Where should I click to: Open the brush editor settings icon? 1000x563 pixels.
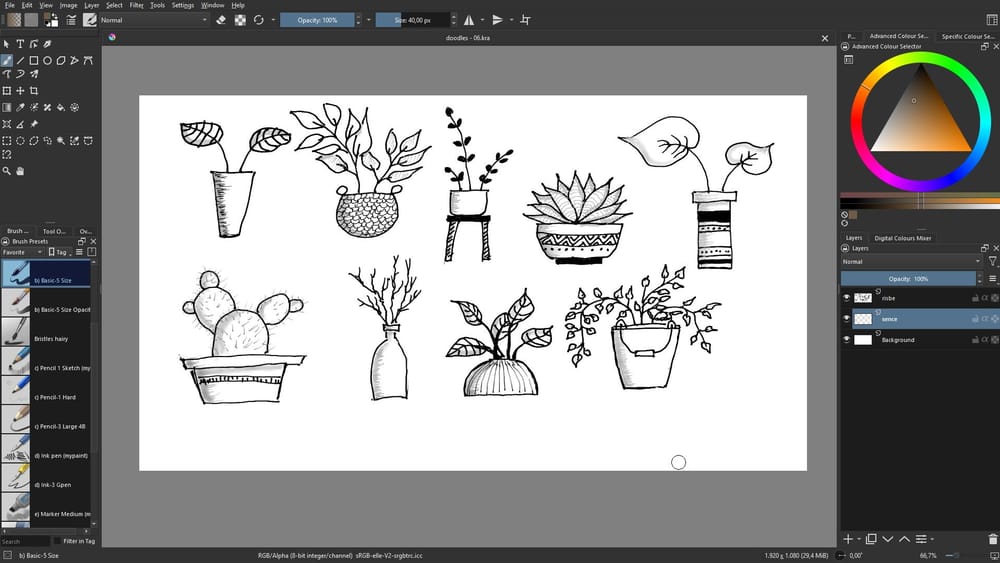[71, 20]
